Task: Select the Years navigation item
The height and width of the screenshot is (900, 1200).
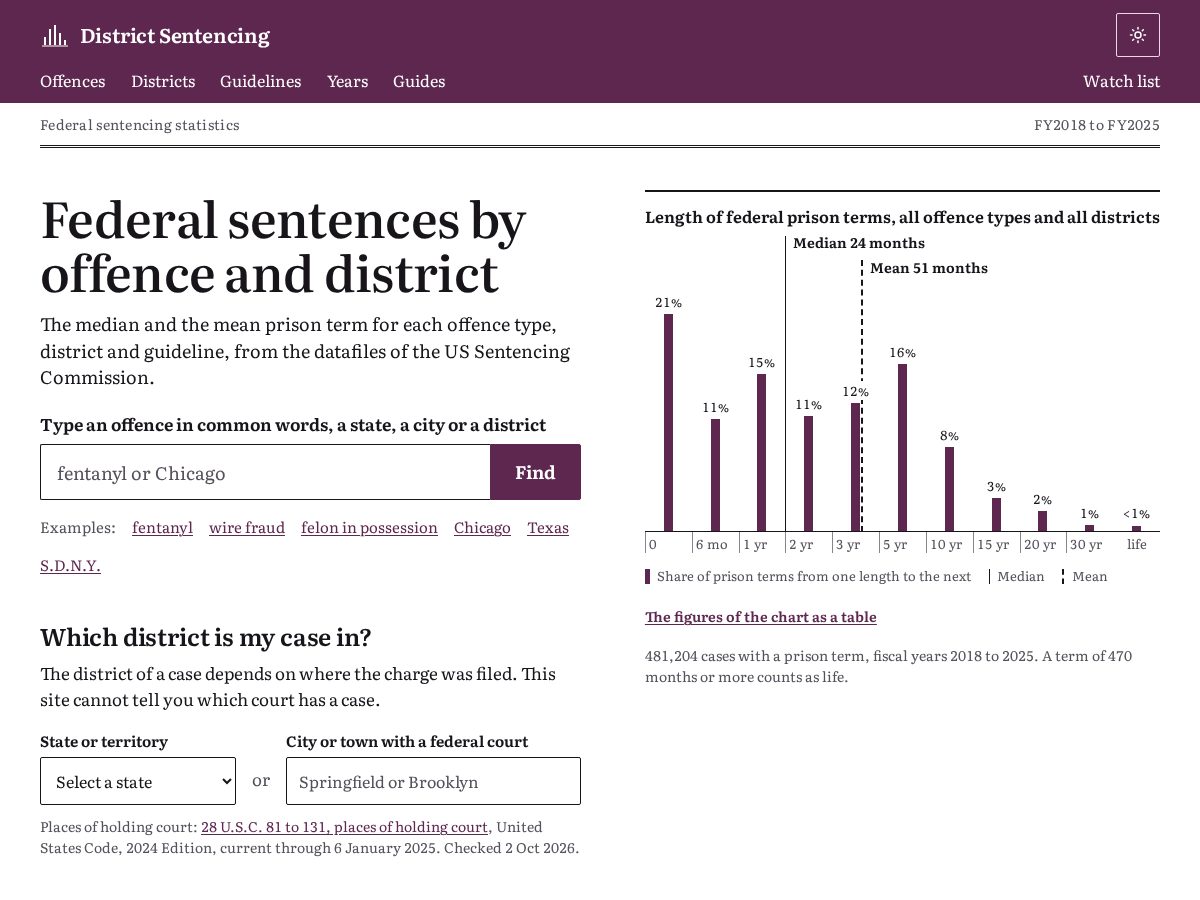Action: point(347,81)
